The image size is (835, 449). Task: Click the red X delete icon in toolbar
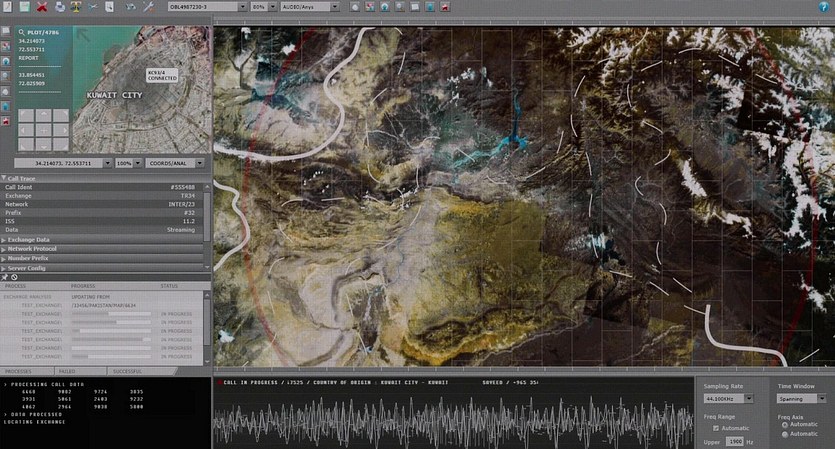[41, 6]
